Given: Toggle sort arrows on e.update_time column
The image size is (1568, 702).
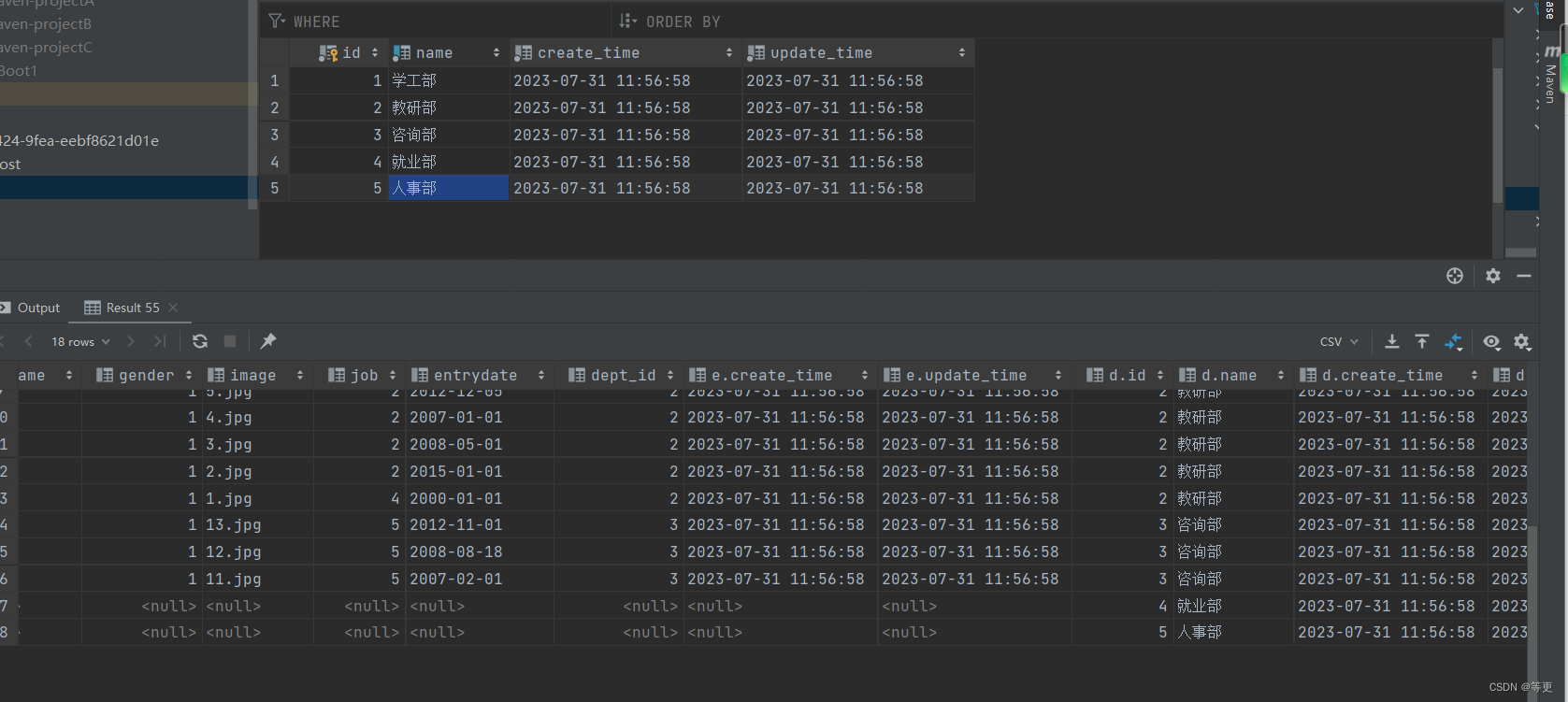Looking at the screenshot, I should pos(1058,375).
